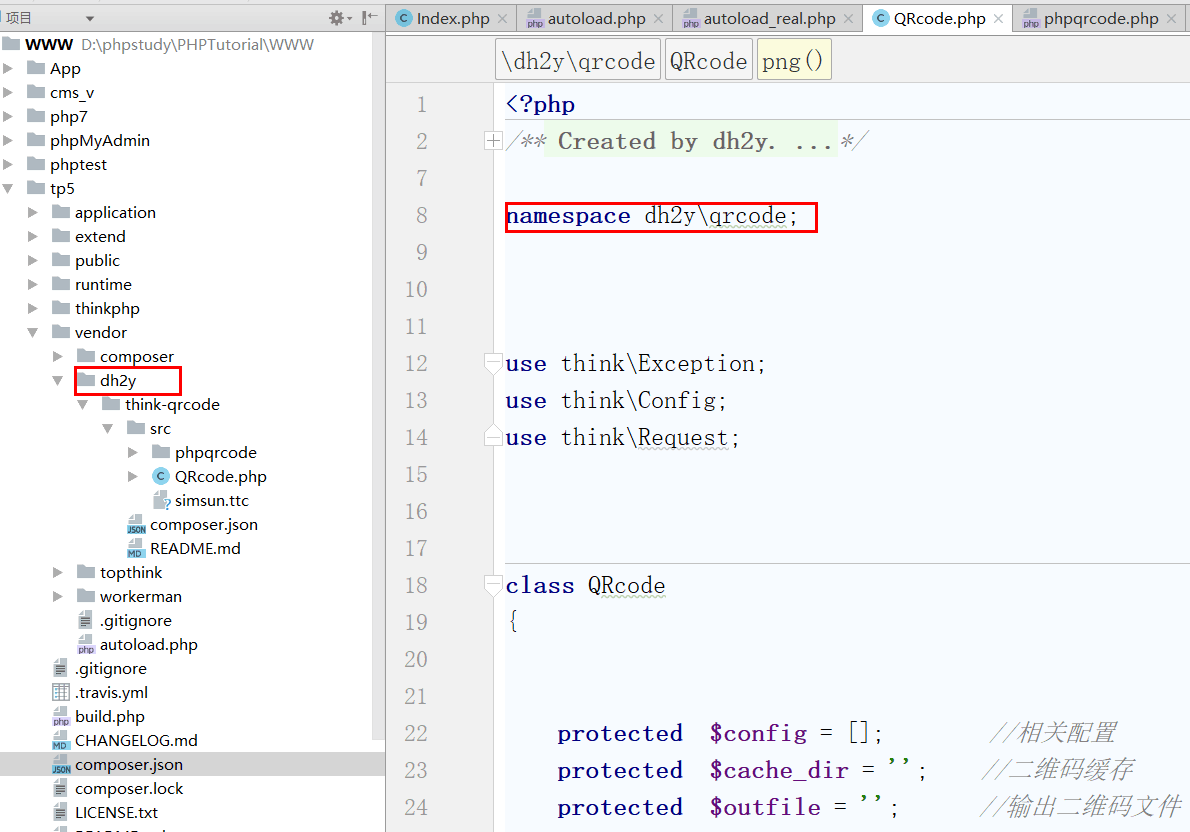
Task: Click the collapse-all icon in project panel
Action: pyautogui.click(x=369, y=17)
